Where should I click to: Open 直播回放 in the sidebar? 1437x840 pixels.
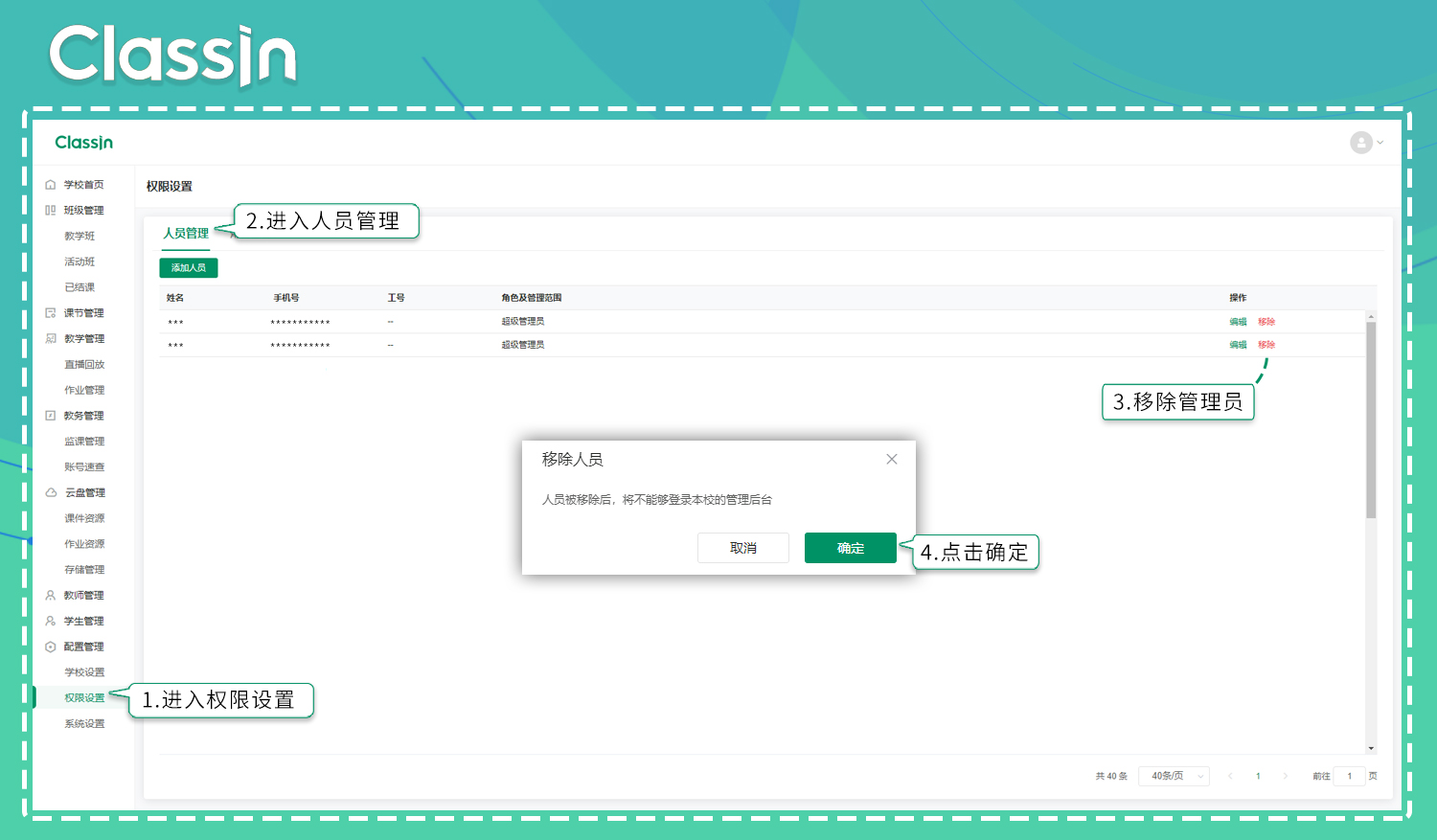click(84, 365)
